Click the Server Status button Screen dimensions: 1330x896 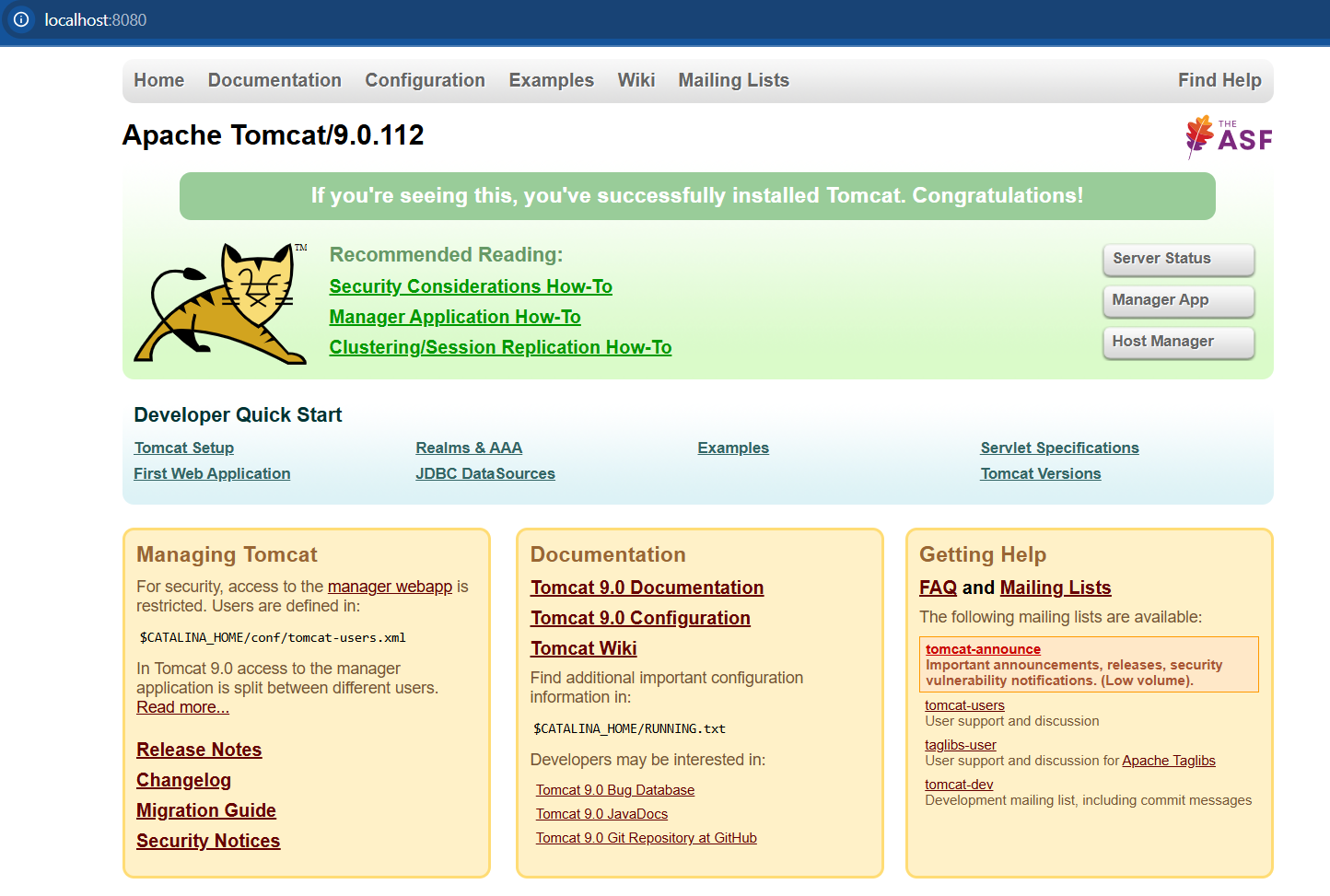pos(1179,259)
